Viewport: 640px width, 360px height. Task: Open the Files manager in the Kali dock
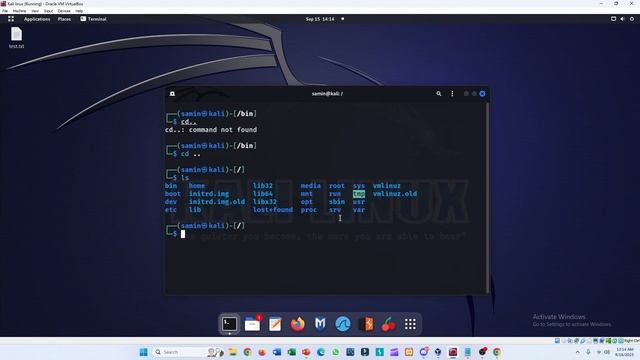pos(252,324)
